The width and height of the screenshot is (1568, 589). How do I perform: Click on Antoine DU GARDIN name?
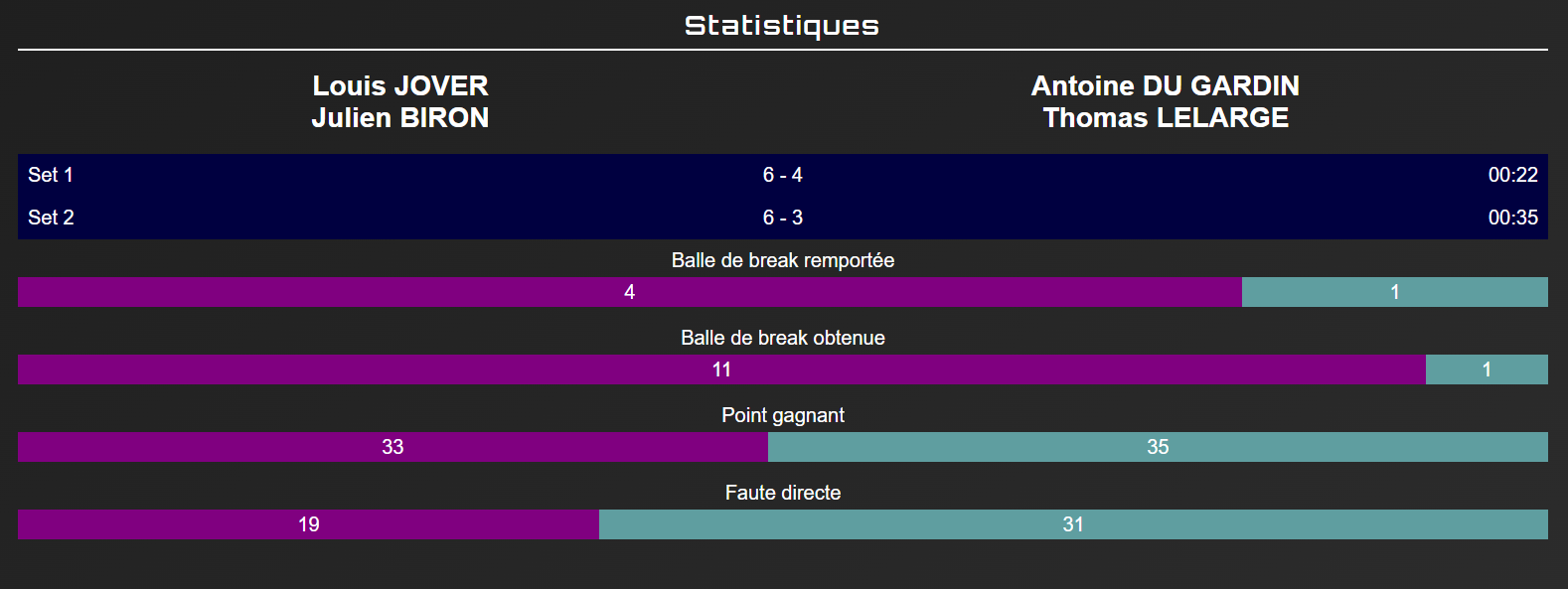[x=1165, y=86]
